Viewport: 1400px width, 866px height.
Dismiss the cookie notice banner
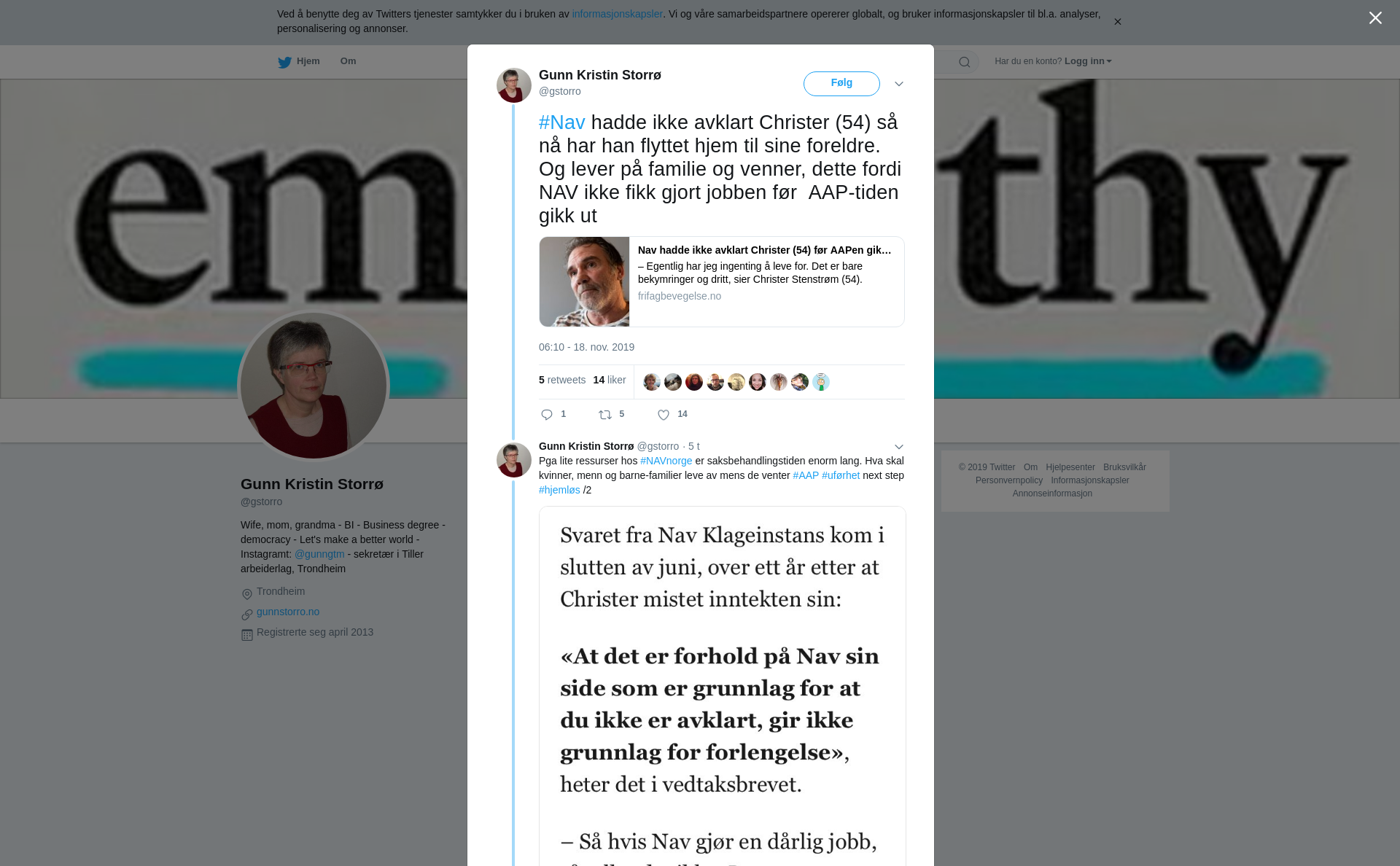1117,22
